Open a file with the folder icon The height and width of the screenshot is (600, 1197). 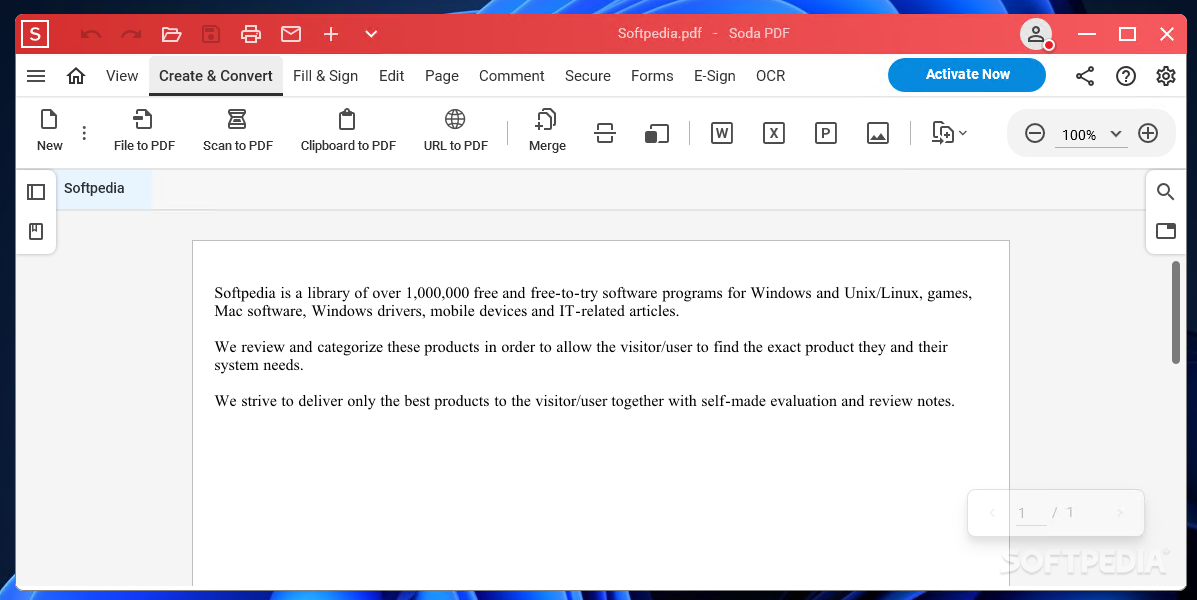click(171, 34)
